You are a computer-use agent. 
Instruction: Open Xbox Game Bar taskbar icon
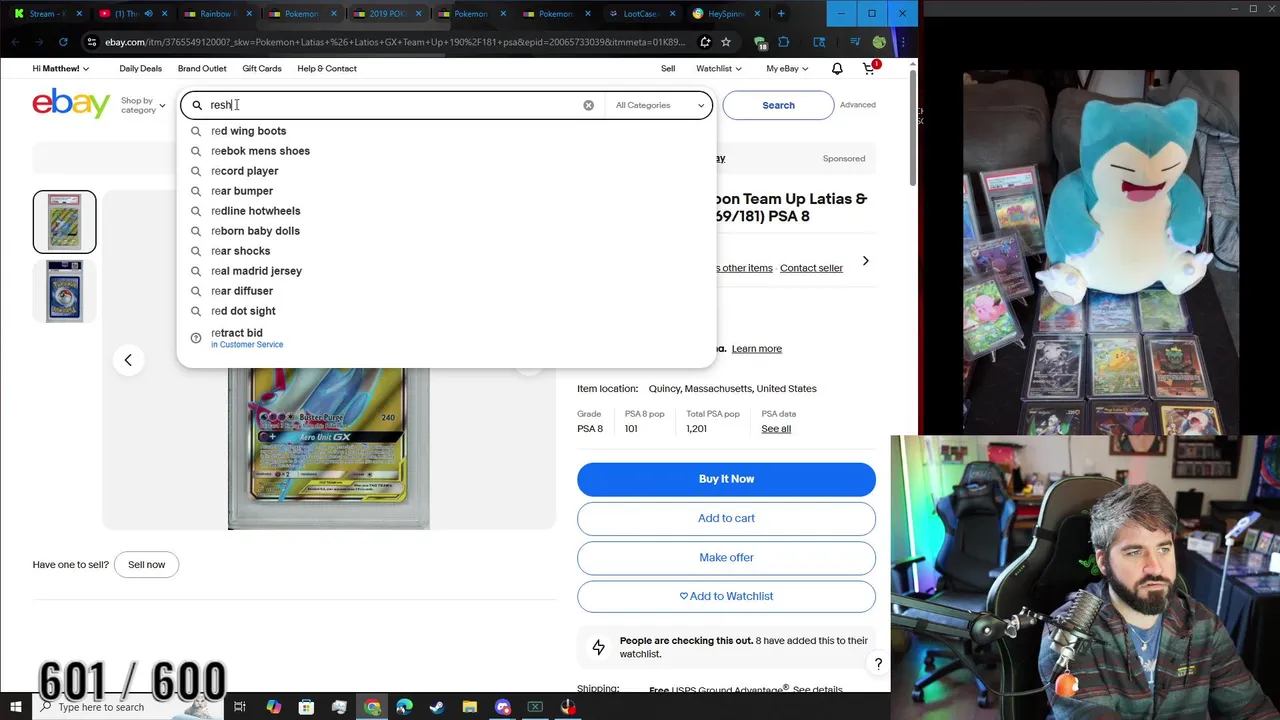point(535,707)
